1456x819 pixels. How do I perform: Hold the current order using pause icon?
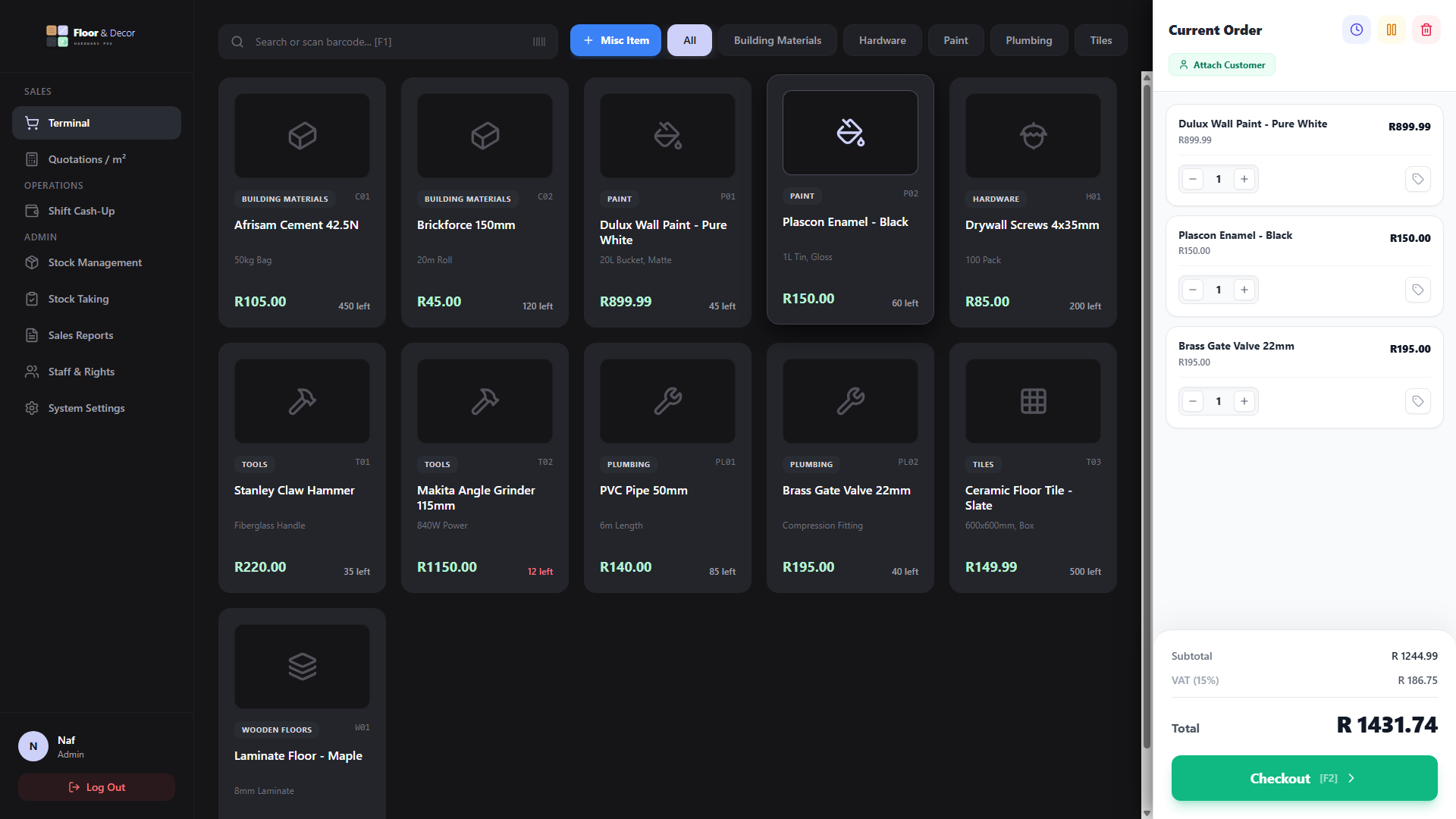pyautogui.click(x=1392, y=30)
